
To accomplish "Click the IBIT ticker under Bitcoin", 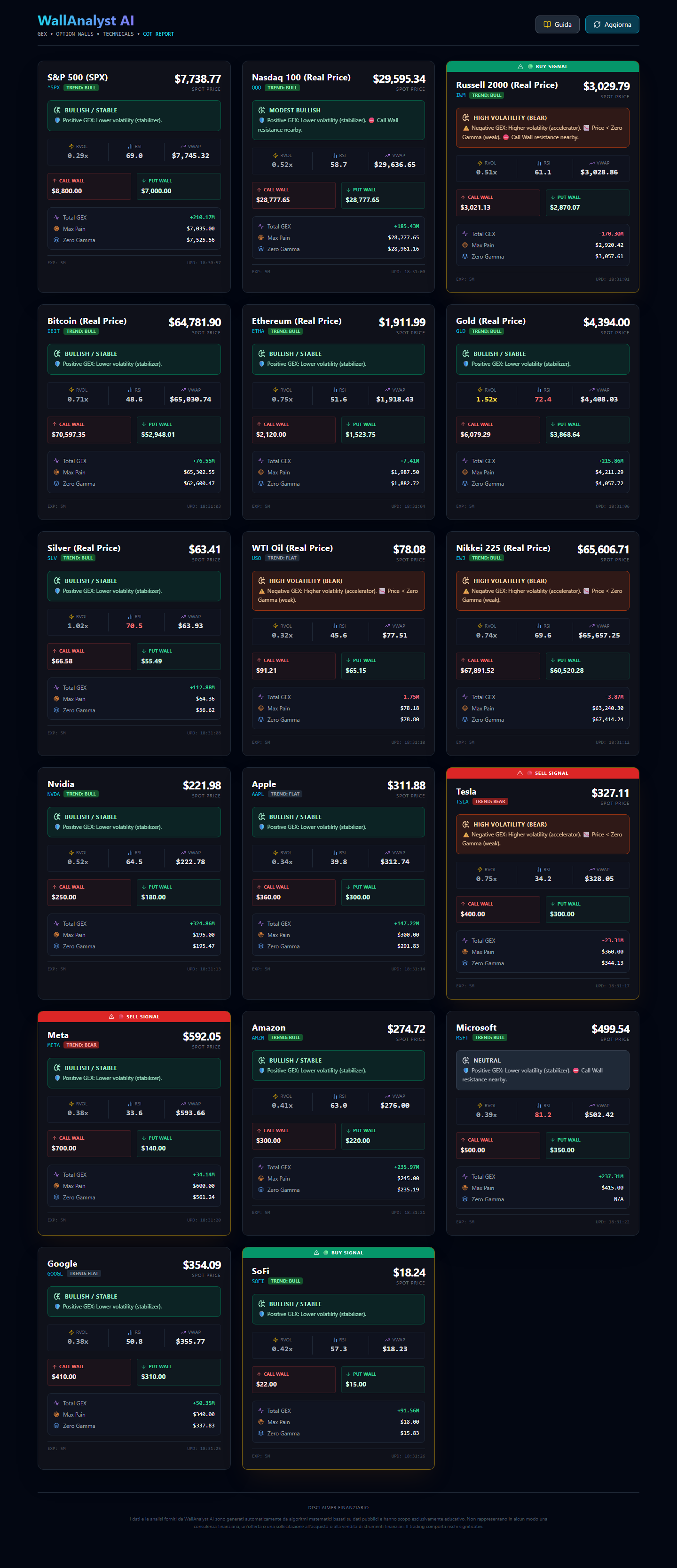I will (54, 331).
